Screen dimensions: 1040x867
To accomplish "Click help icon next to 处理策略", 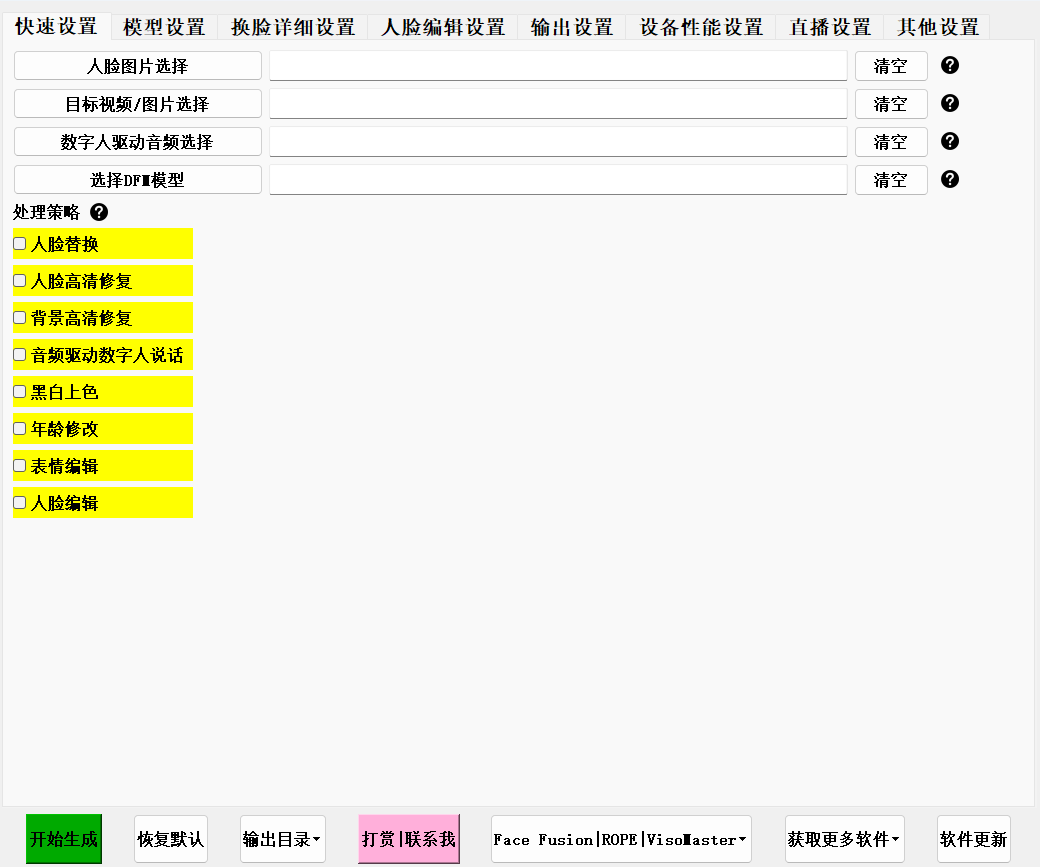I will coord(99,212).
